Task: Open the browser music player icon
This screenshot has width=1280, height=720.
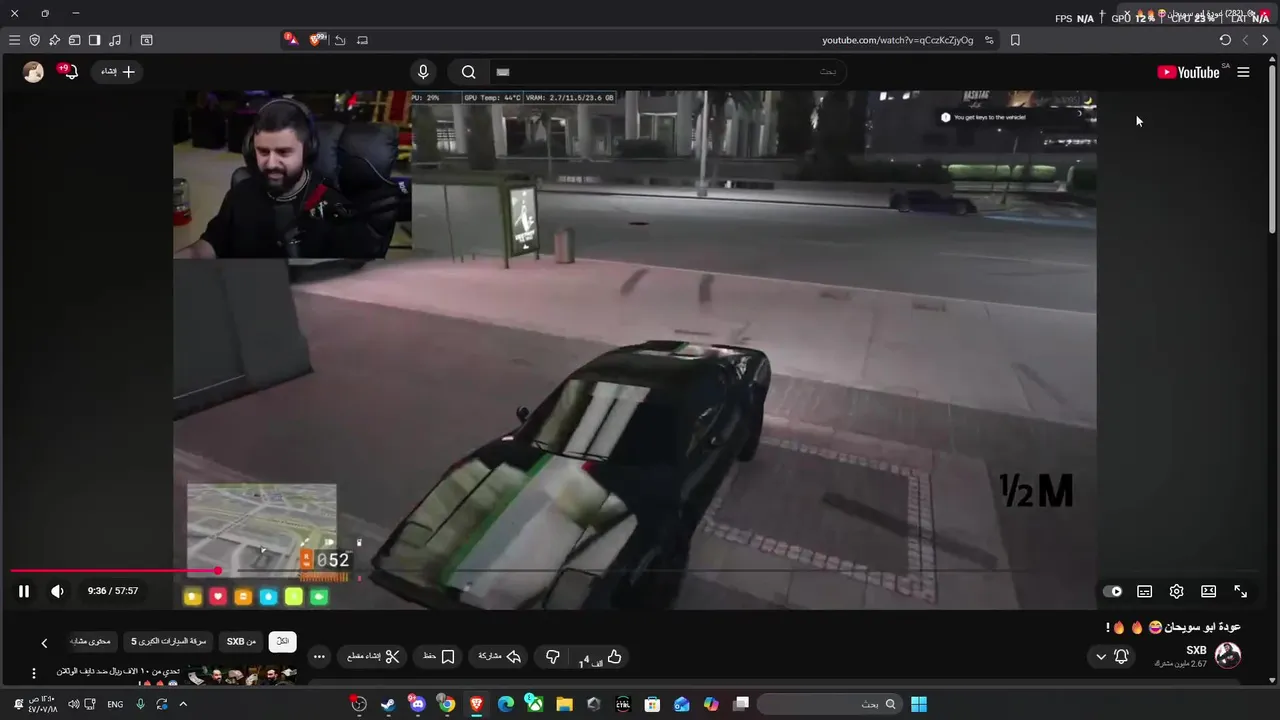Action: click(x=114, y=40)
